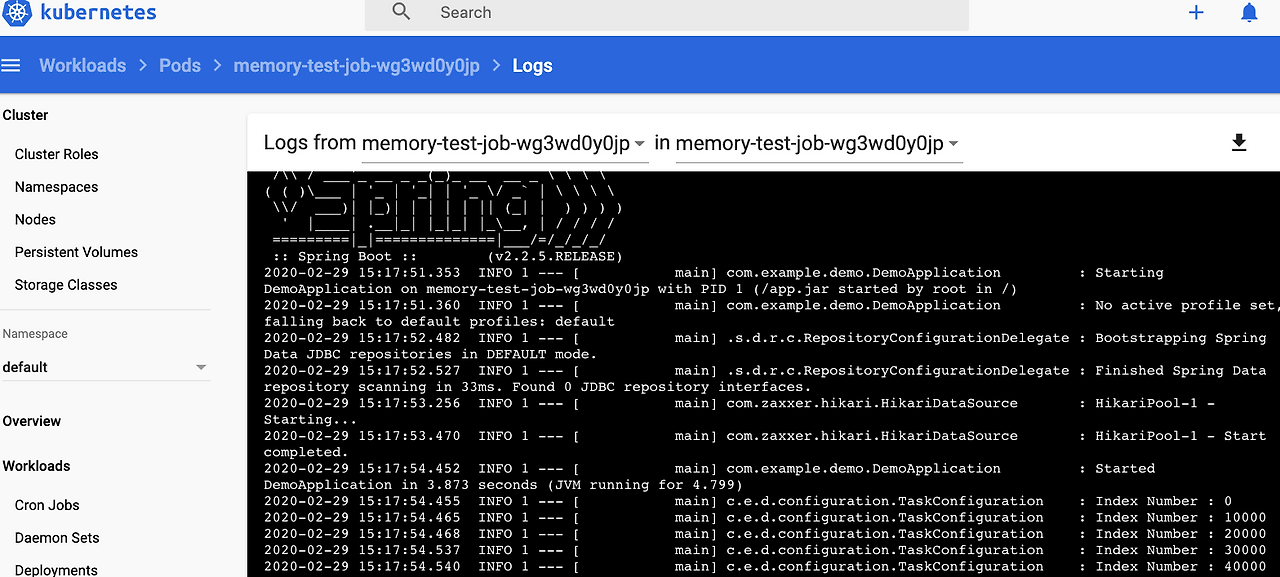
Task: Go to the Workloads breadcrumb
Action: click(82, 66)
